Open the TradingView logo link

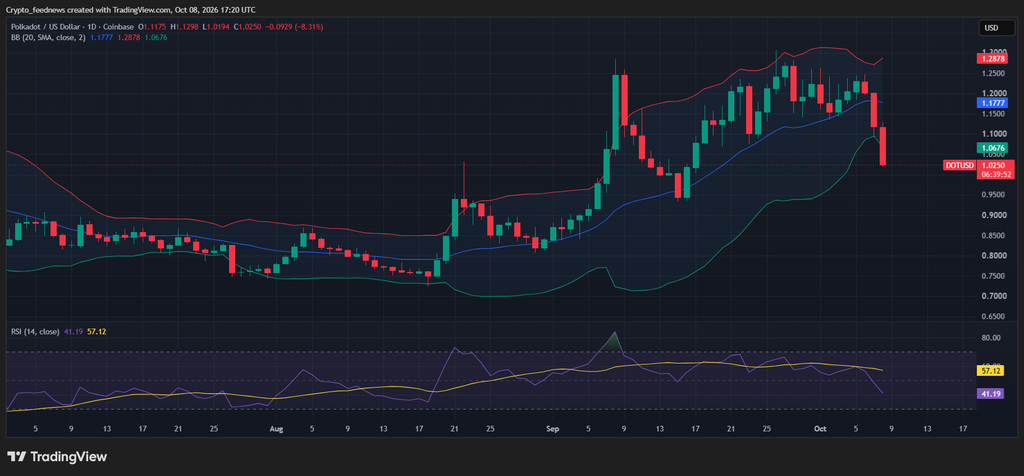coord(57,456)
